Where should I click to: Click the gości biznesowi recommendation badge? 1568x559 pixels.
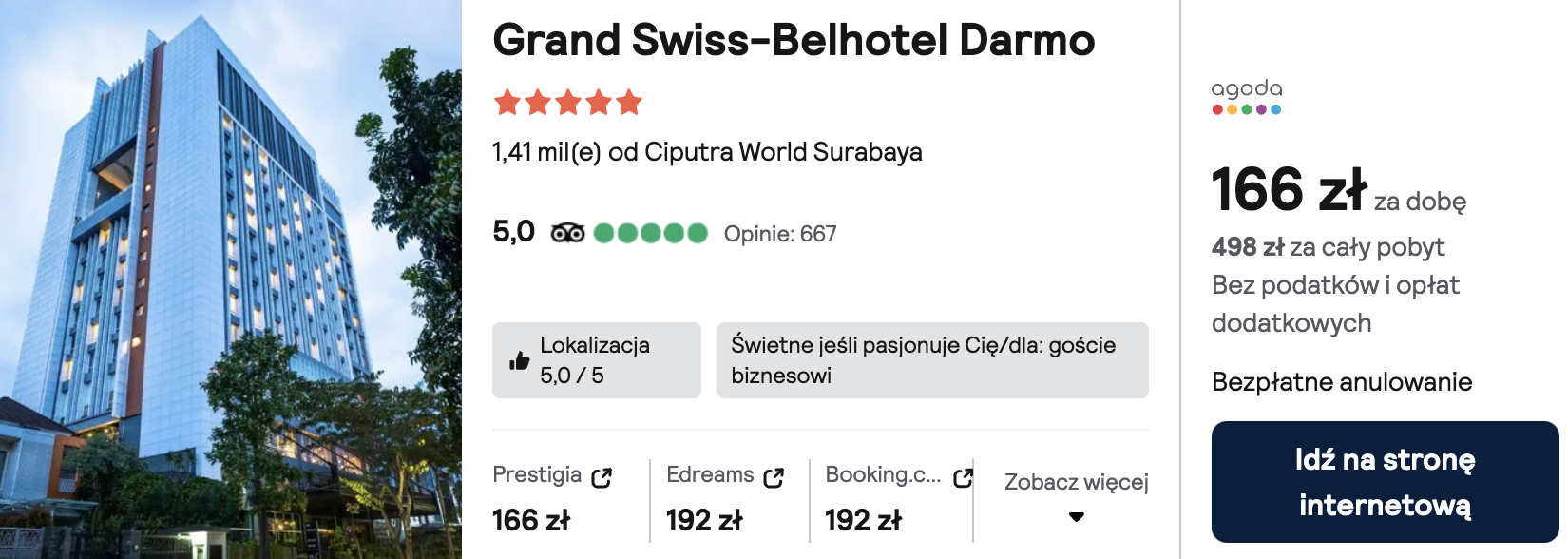pos(931,360)
